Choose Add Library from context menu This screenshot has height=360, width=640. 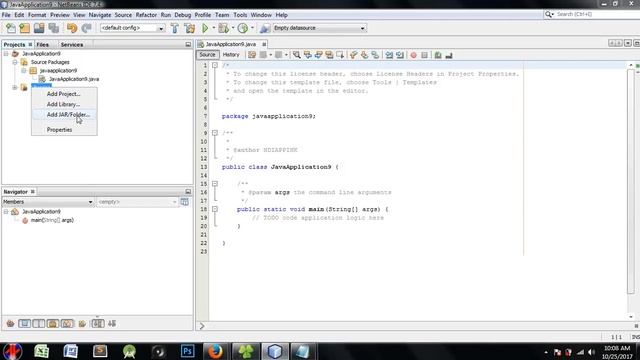click(x=63, y=104)
